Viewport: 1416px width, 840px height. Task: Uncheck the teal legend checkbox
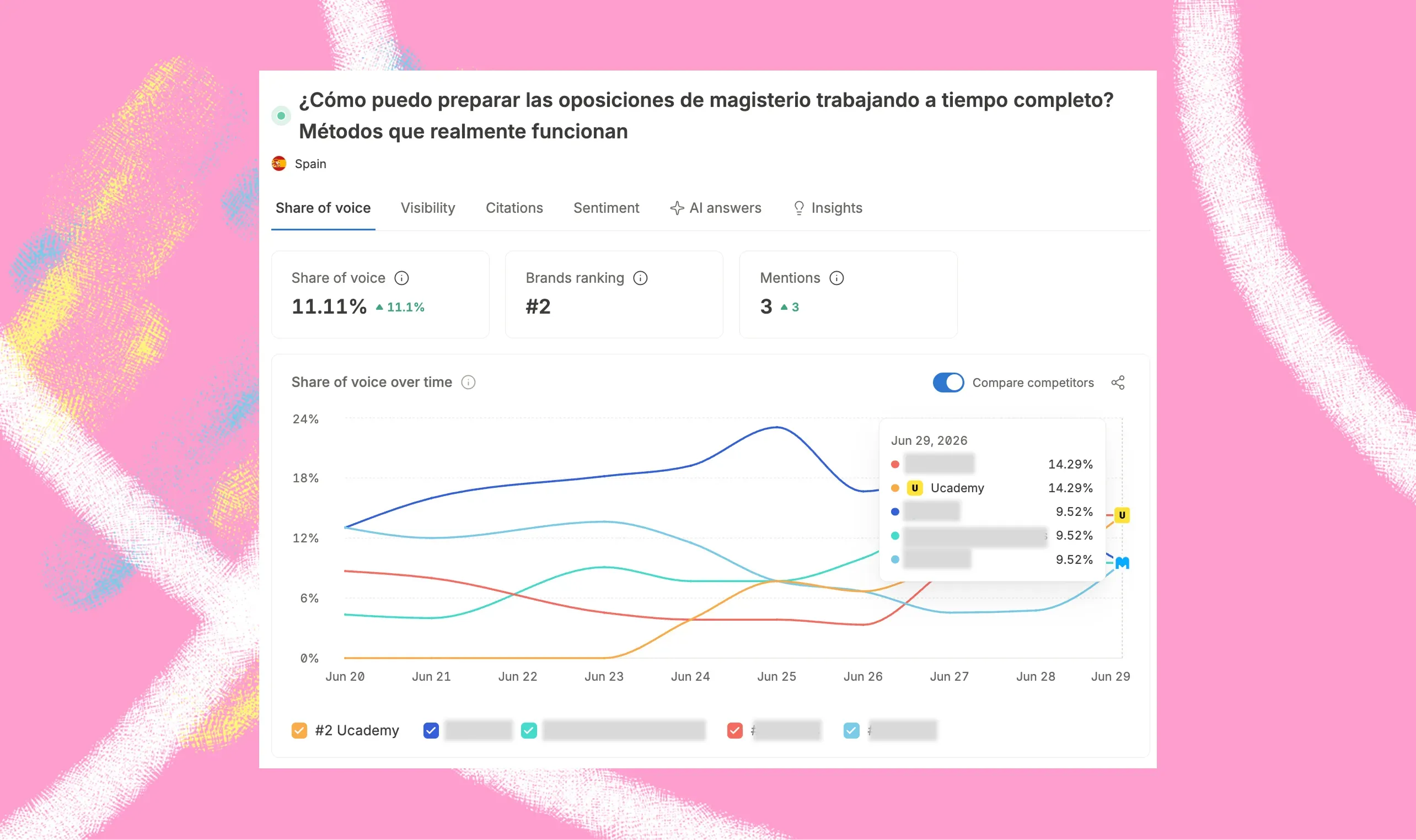pyautogui.click(x=529, y=730)
